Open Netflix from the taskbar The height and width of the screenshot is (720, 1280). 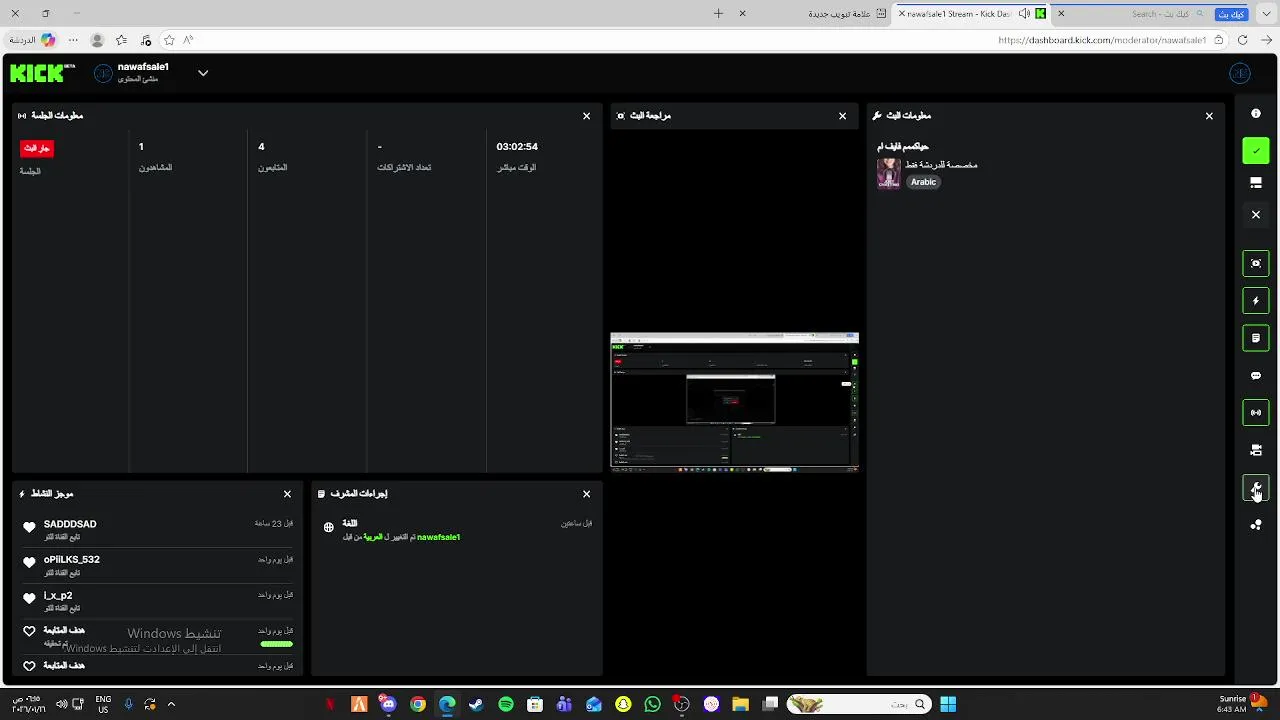(329, 705)
